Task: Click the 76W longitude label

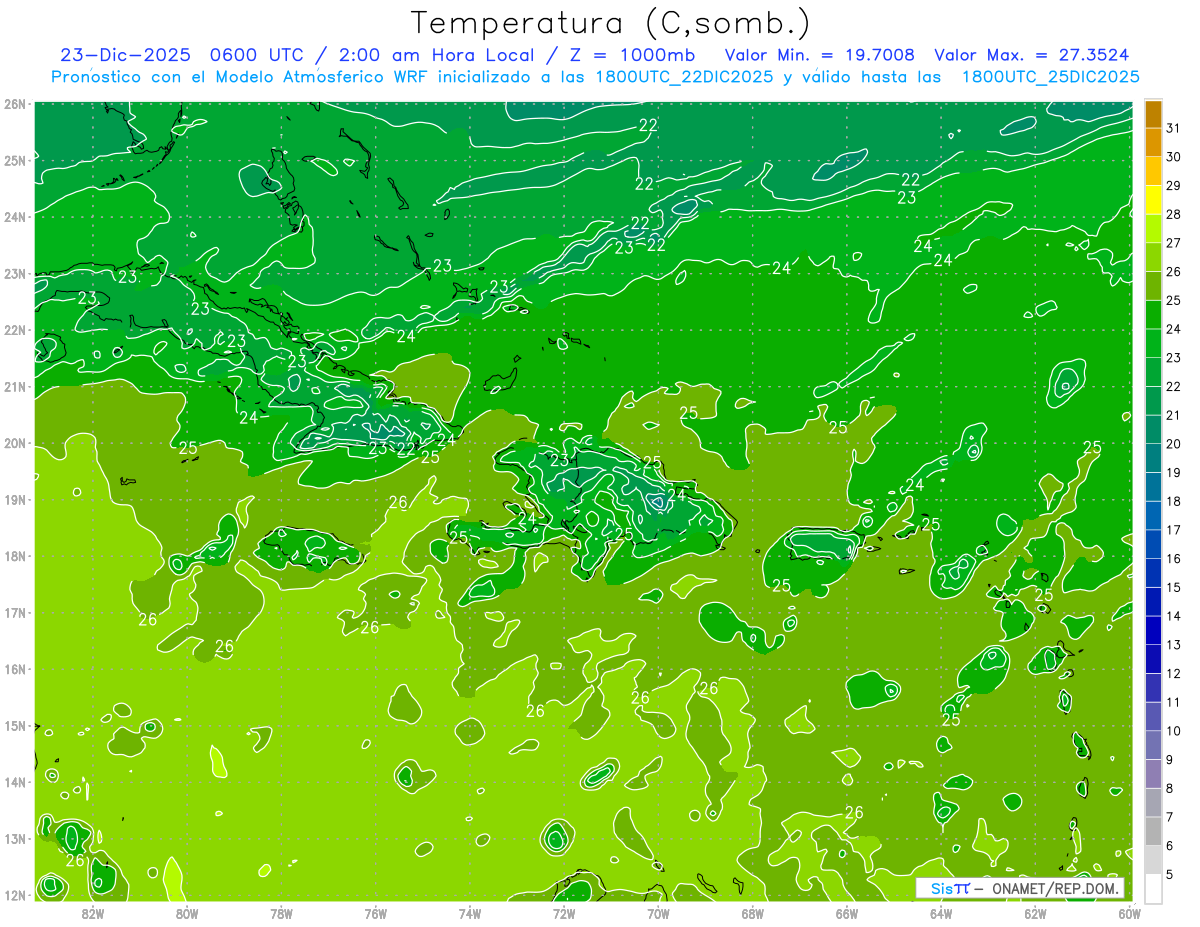Action: pyautogui.click(x=376, y=913)
